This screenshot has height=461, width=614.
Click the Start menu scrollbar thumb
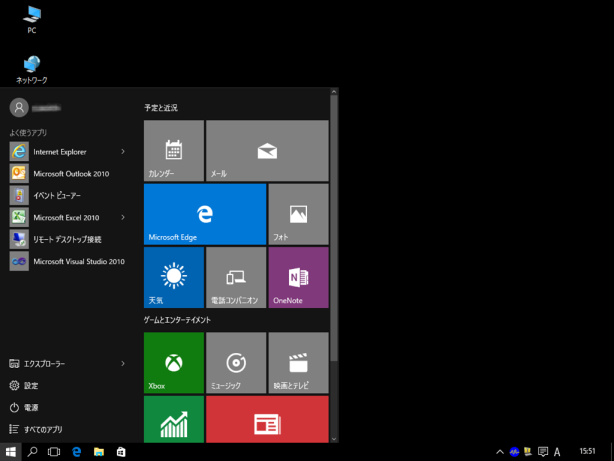334,228
